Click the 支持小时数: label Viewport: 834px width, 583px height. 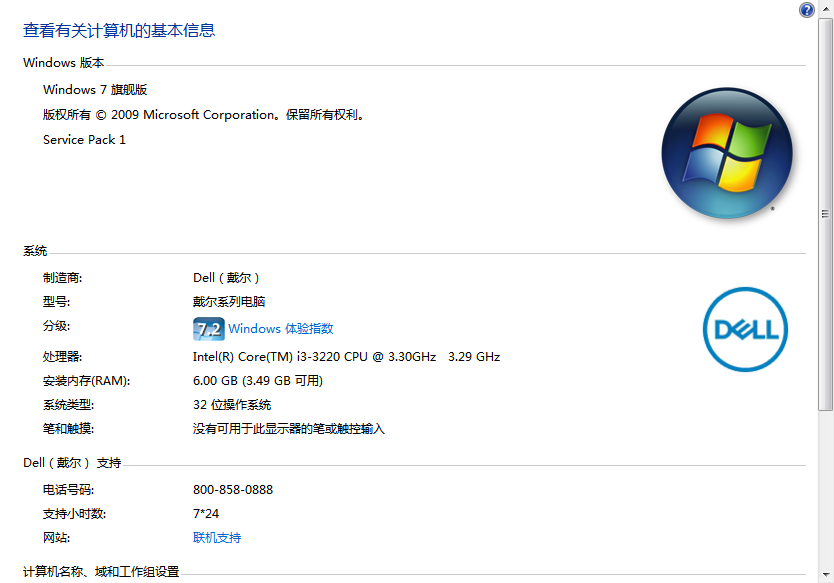click(74, 514)
